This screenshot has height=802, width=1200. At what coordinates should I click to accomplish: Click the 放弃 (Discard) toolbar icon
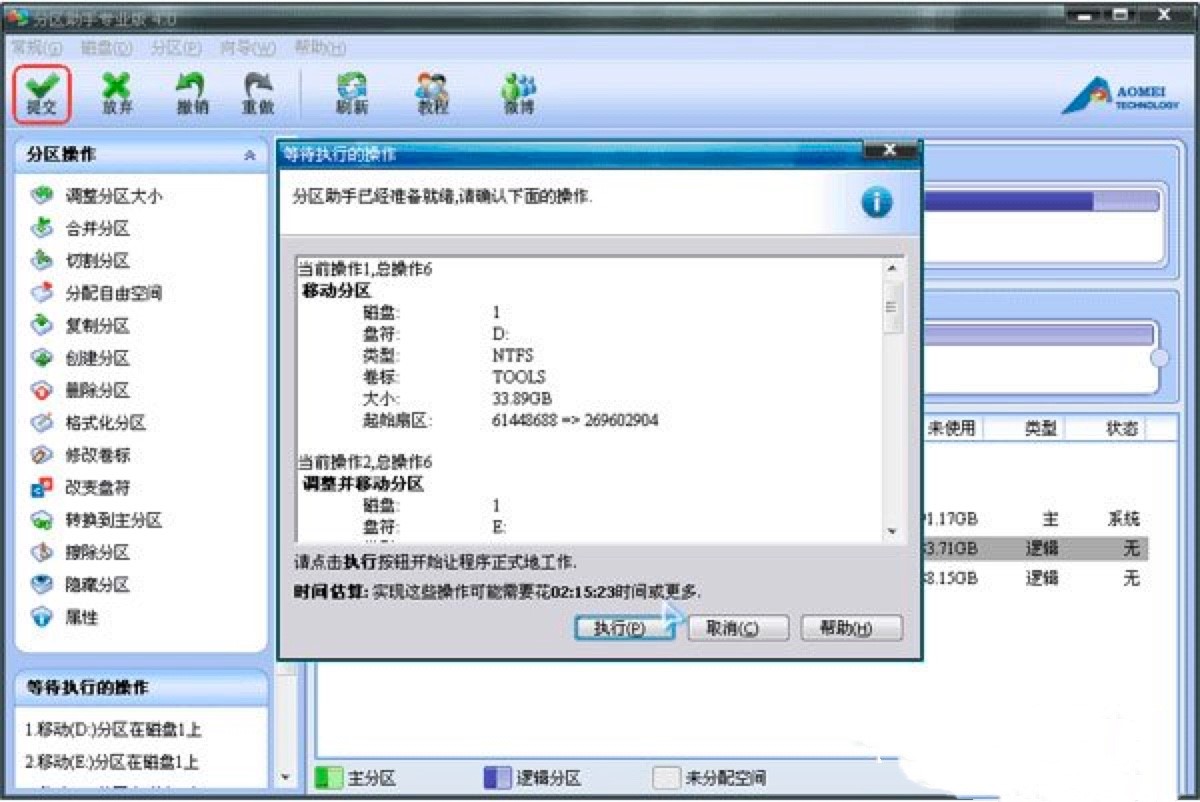click(x=117, y=94)
